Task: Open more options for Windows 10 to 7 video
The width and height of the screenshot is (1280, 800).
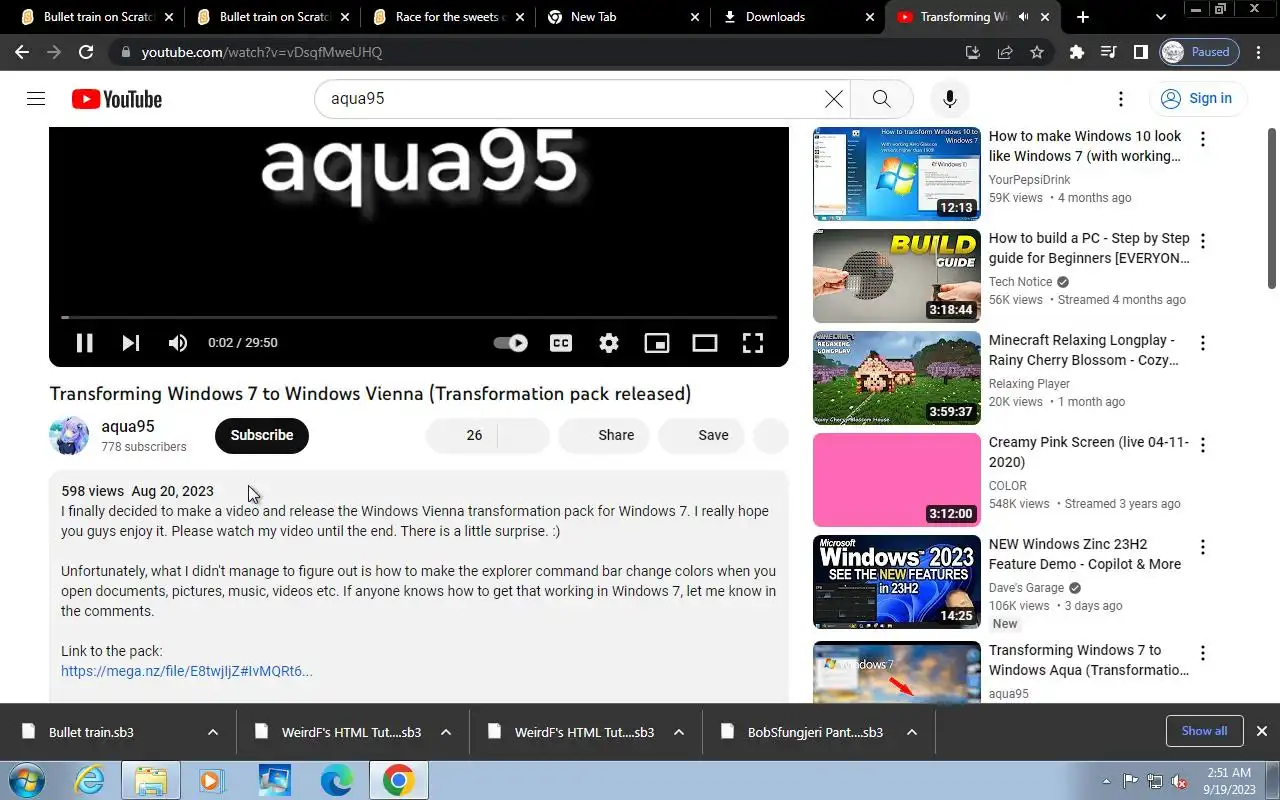Action: [x=1203, y=139]
